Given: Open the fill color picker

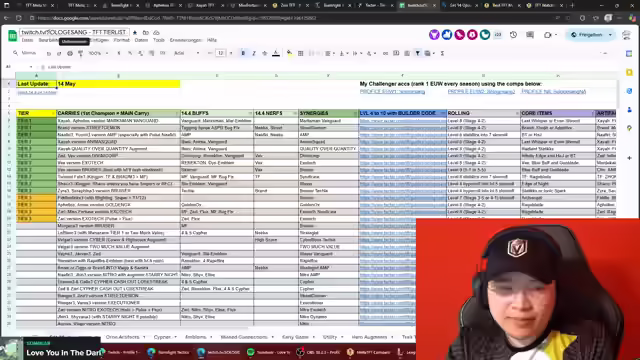Looking at the screenshot, I should click(x=289, y=53).
